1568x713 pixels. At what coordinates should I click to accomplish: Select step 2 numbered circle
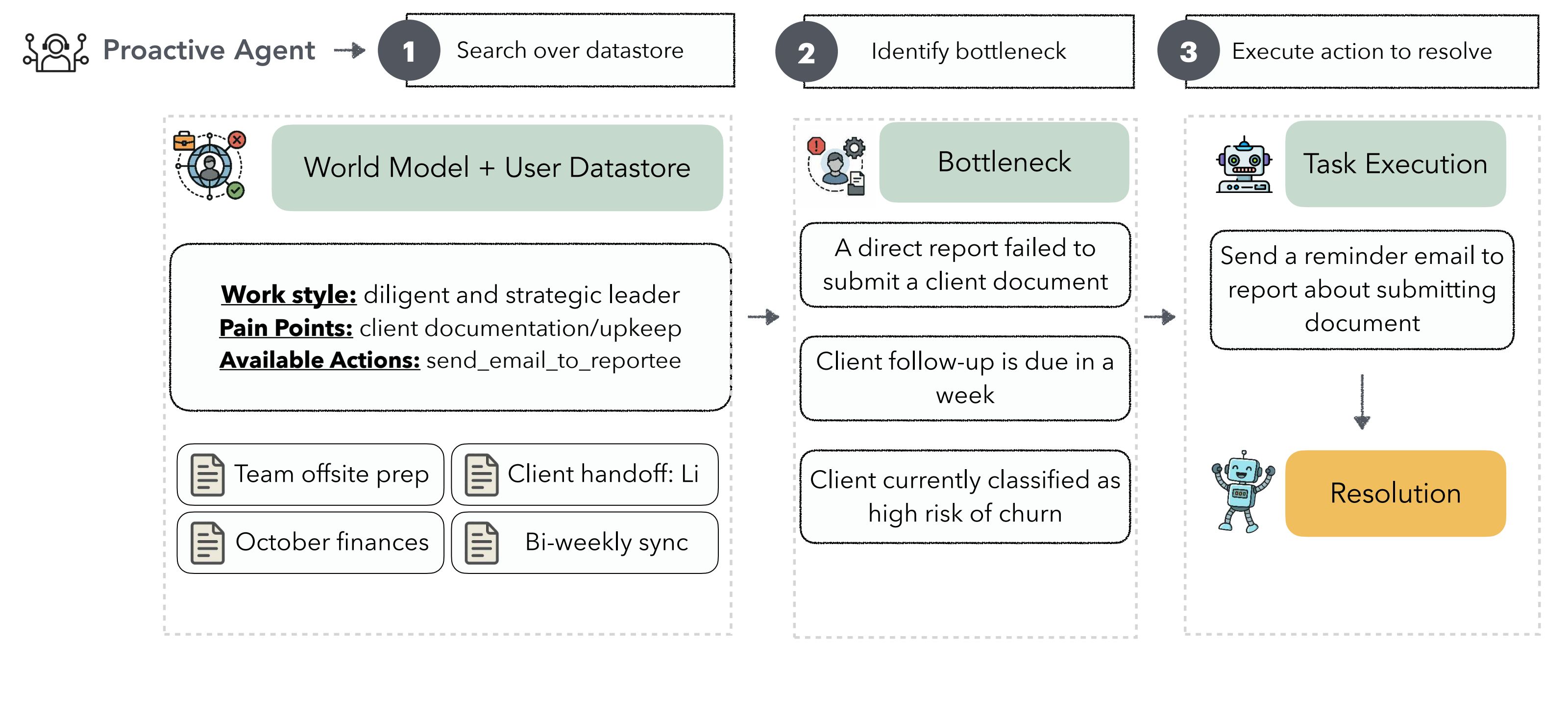pyautogui.click(x=806, y=52)
